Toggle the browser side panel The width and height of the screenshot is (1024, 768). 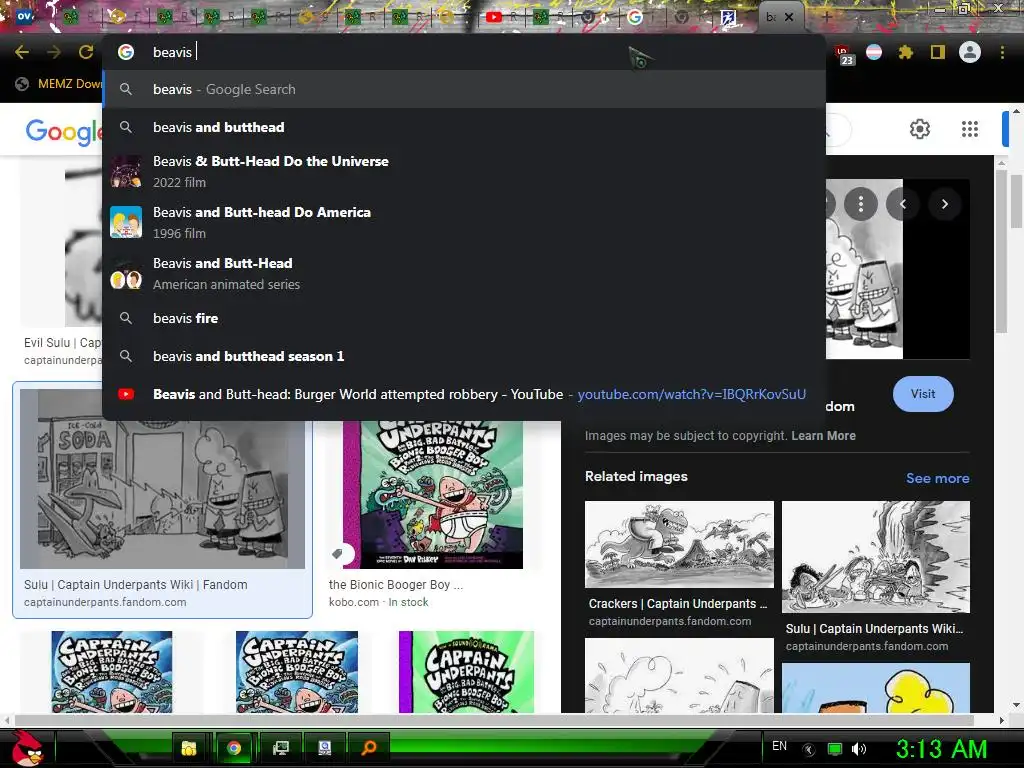tap(938, 52)
